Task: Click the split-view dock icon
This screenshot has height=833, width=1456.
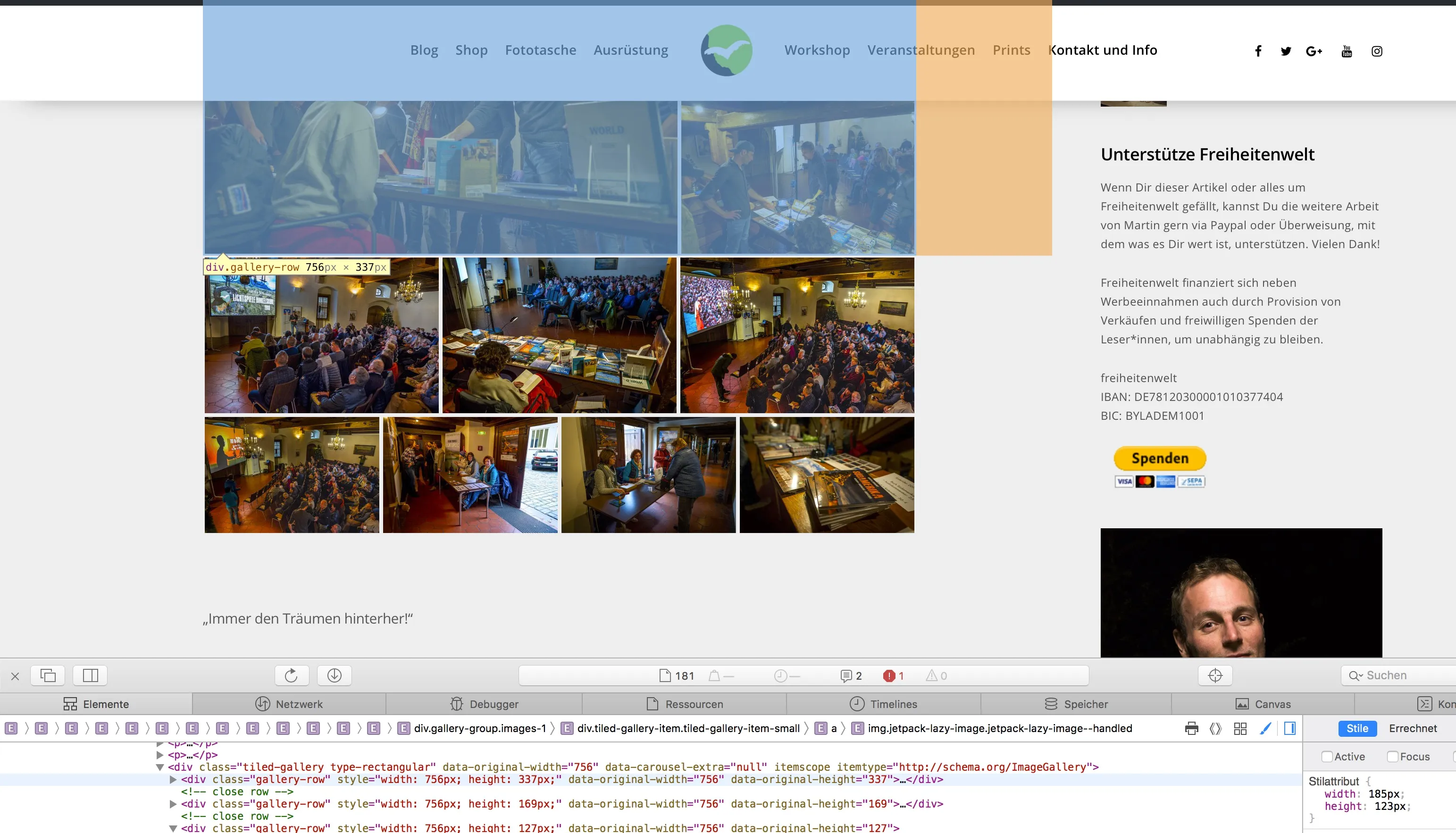Action: 91,675
